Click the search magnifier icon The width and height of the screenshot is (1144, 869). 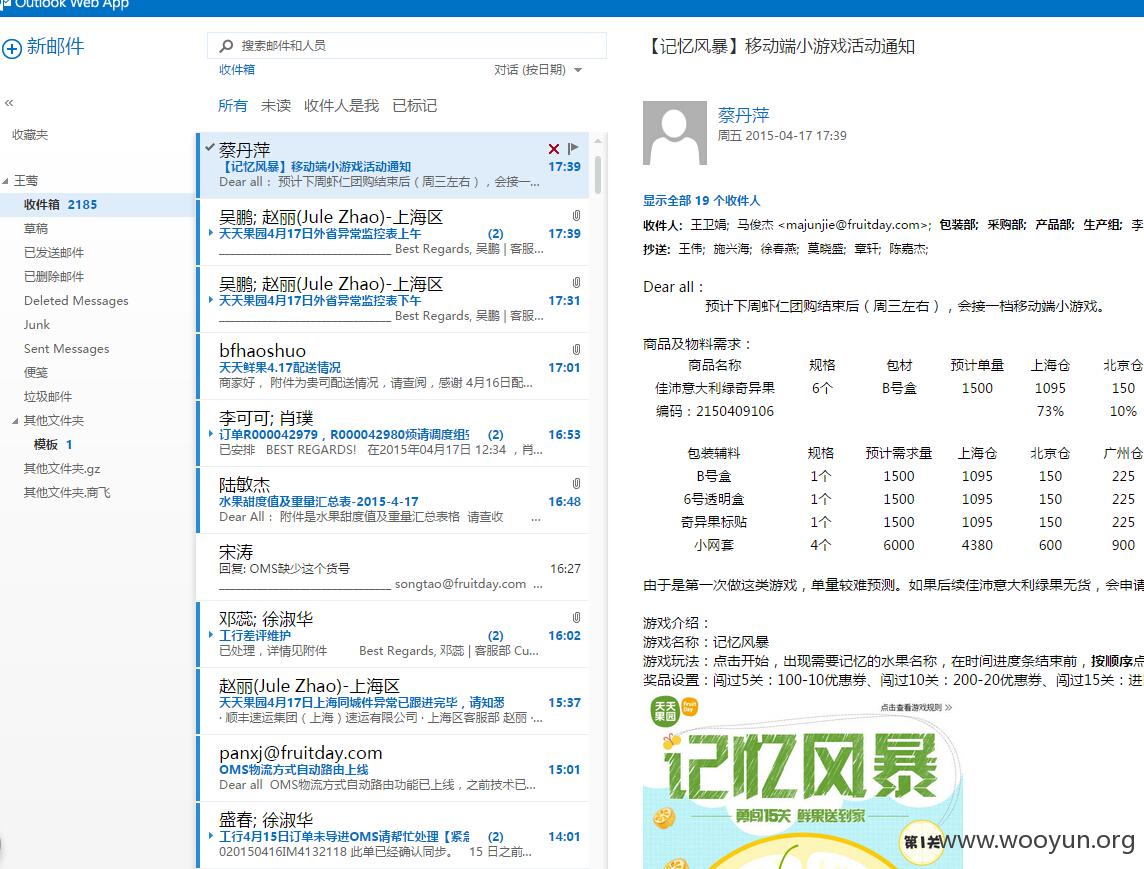[226, 46]
